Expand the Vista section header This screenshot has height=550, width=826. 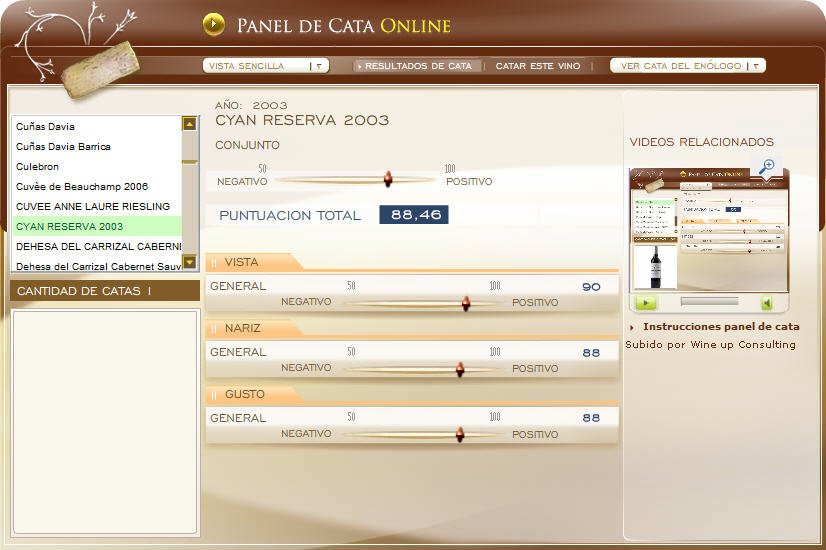click(x=254, y=262)
